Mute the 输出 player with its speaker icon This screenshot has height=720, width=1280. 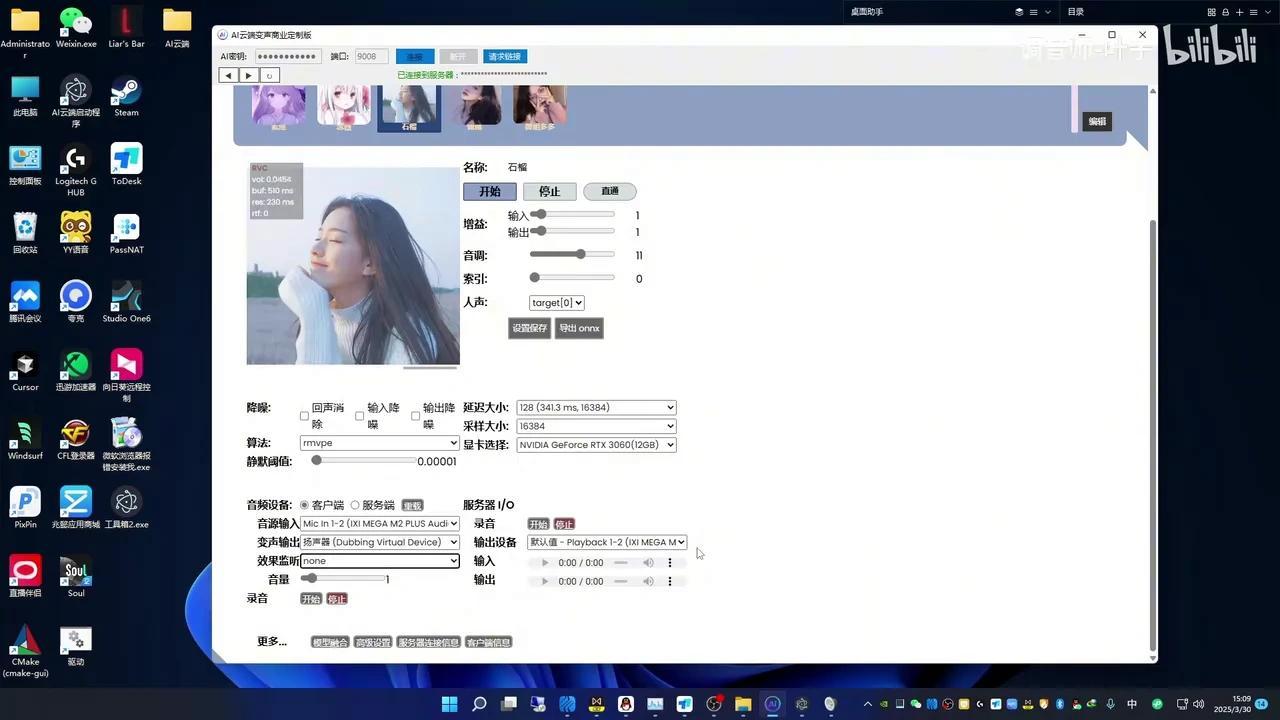648,581
